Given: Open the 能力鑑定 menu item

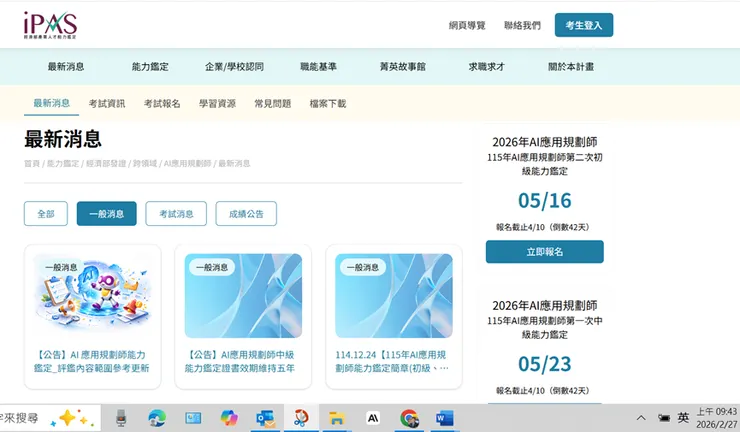Looking at the screenshot, I should pyautogui.click(x=150, y=67).
